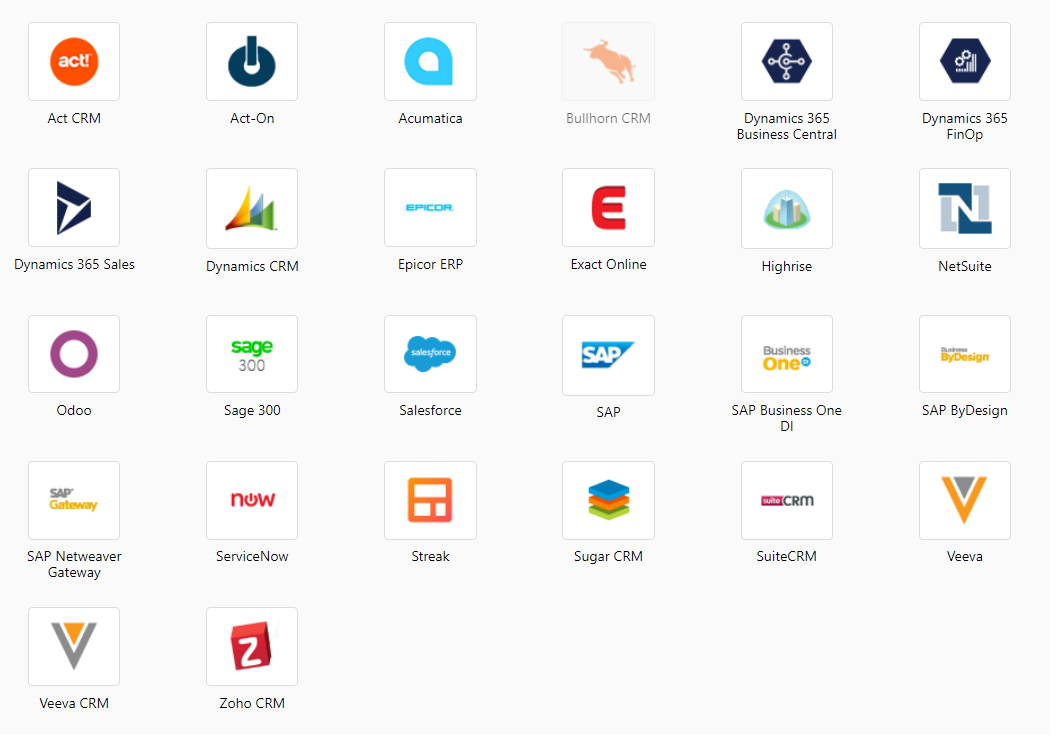Viewport: 1059px width, 743px height.
Task: Click the 'Highrise' text label
Action: pos(787,266)
